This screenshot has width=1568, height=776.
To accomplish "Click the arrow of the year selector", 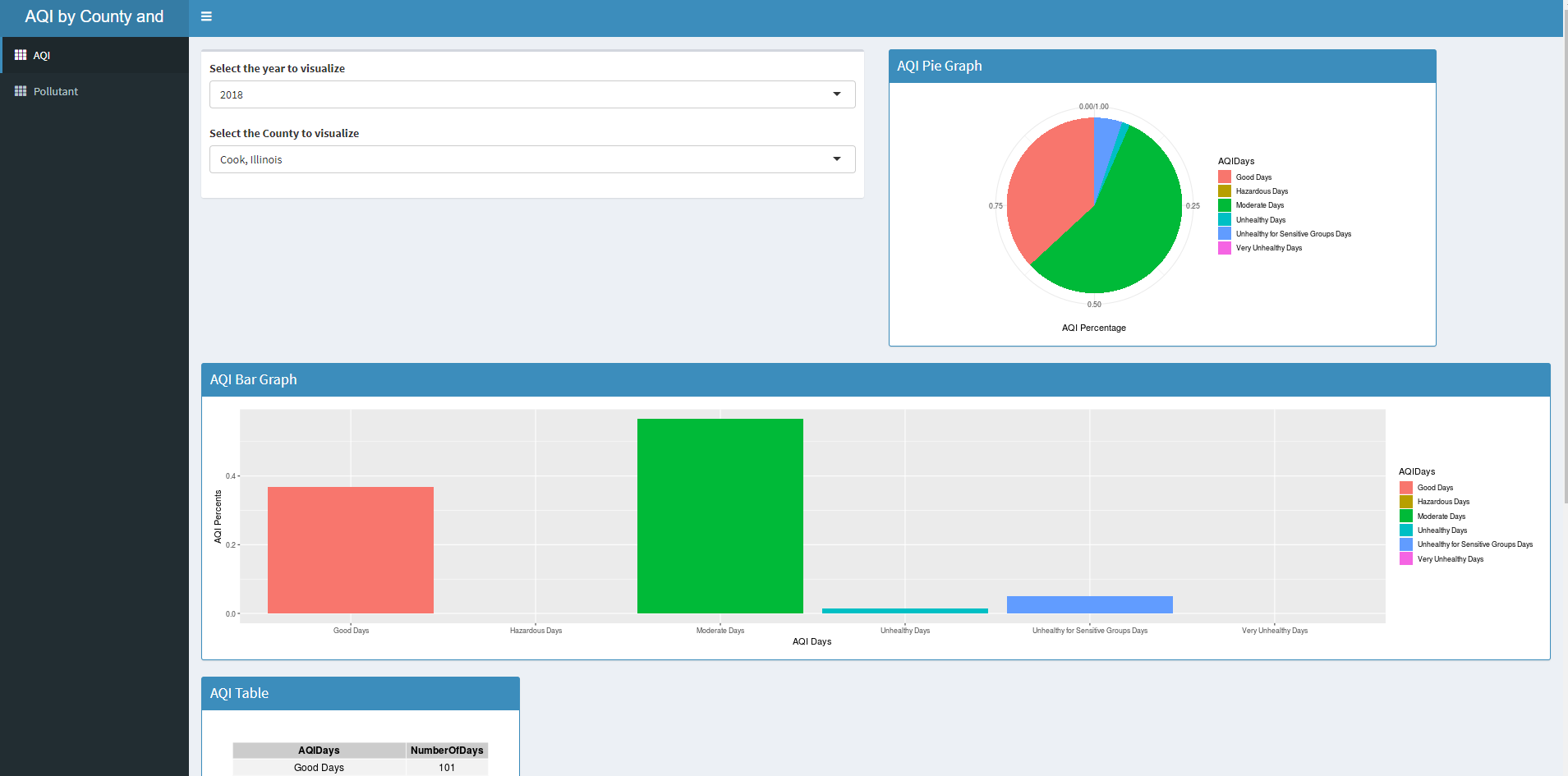I will click(x=837, y=94).
